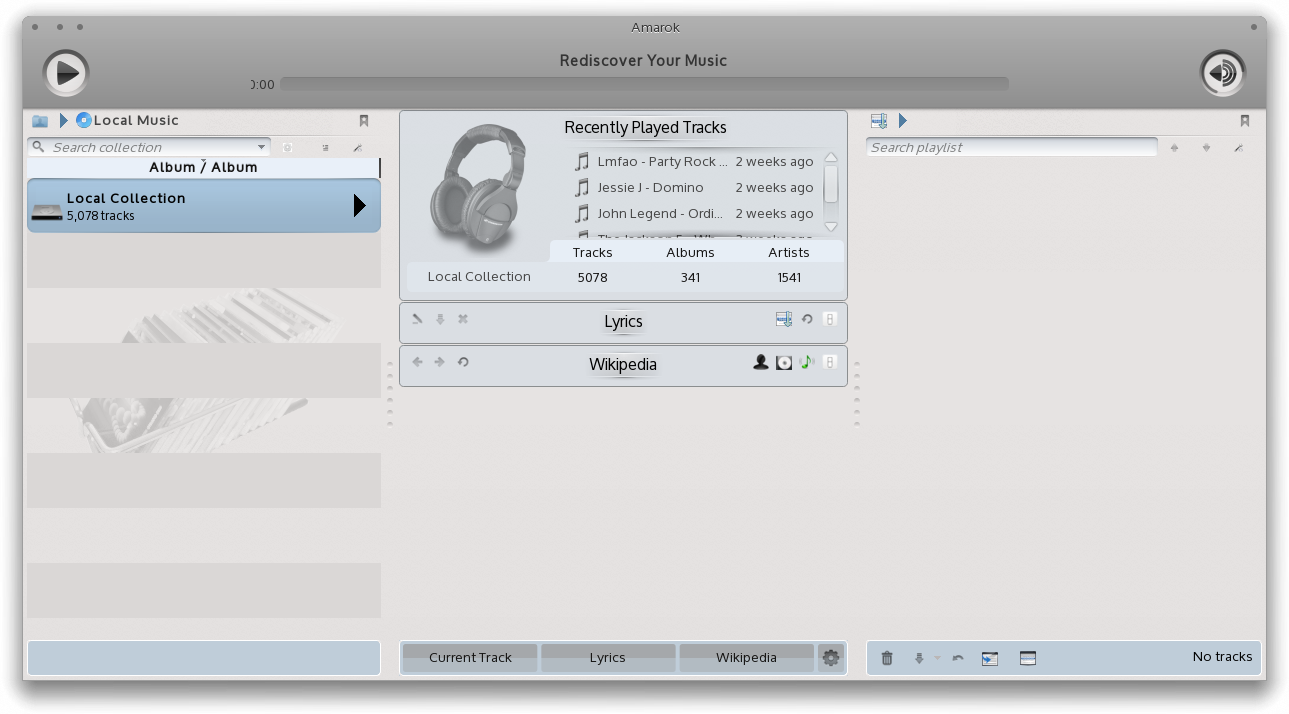Click the Albums column header
1289x714 pixels.
pos(690,252)
